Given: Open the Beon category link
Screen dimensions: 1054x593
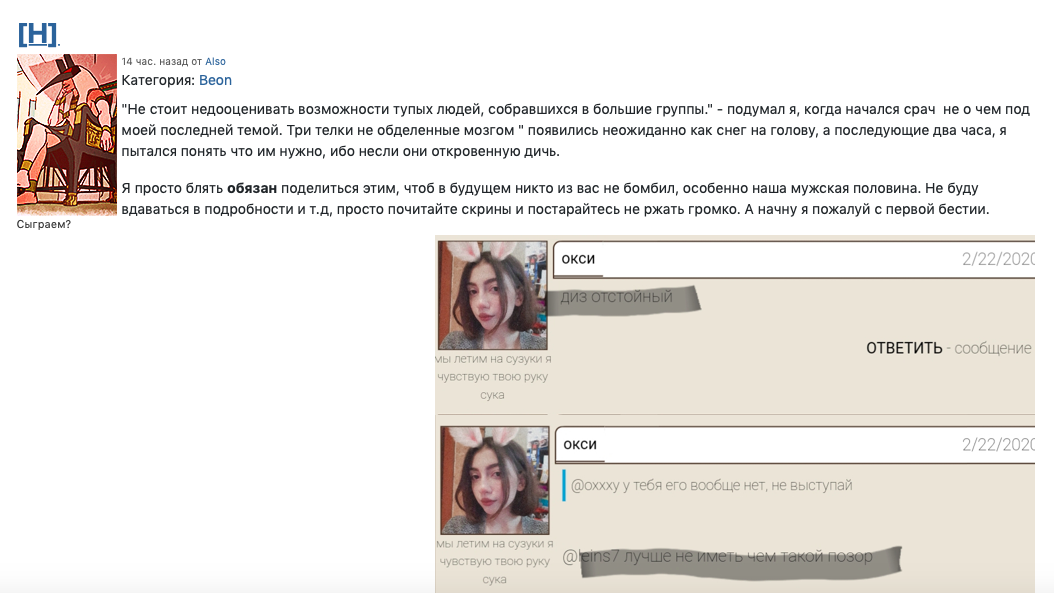Looking at the screenshot, I should 215,80.
